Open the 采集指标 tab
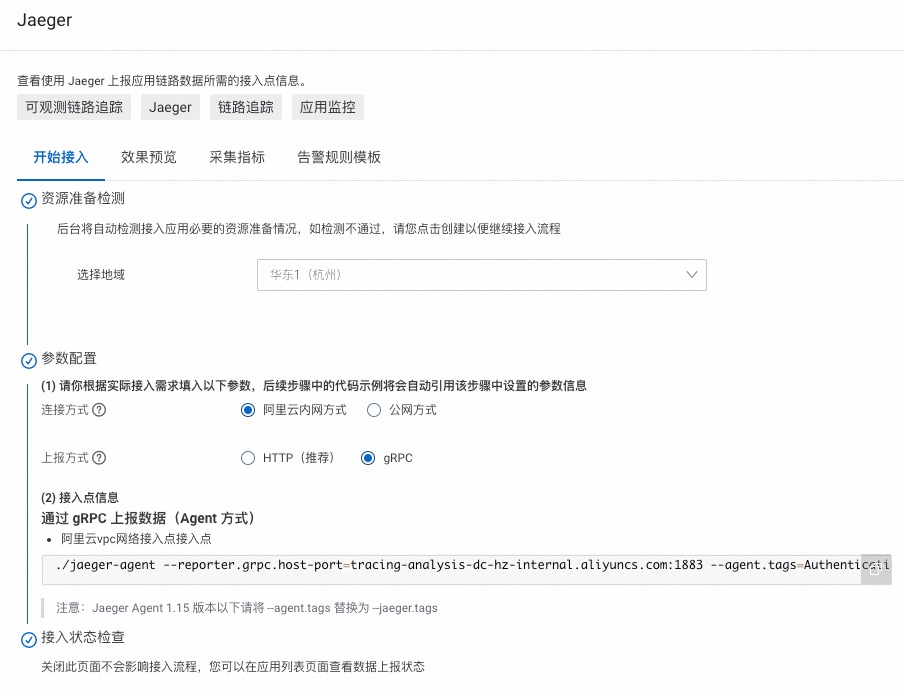904x690 pixels. click(237, 157)
